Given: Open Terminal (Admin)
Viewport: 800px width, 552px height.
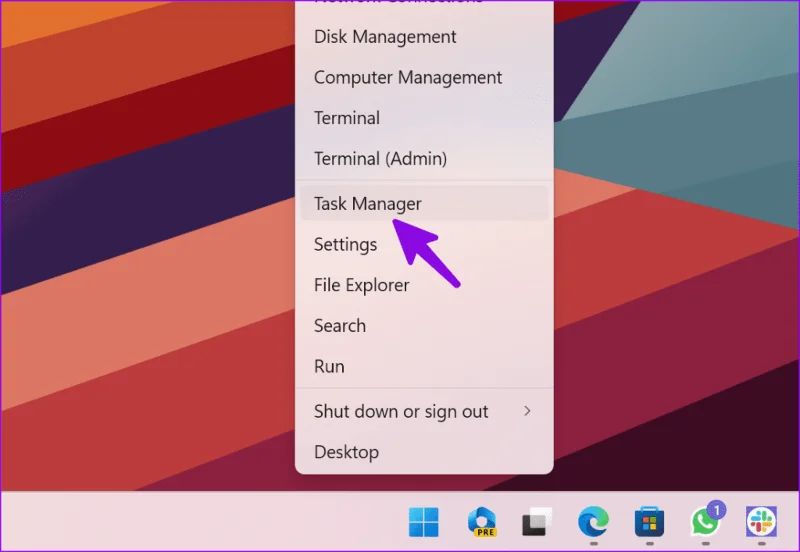Looking at the screenshot, I should coord(424,159).
